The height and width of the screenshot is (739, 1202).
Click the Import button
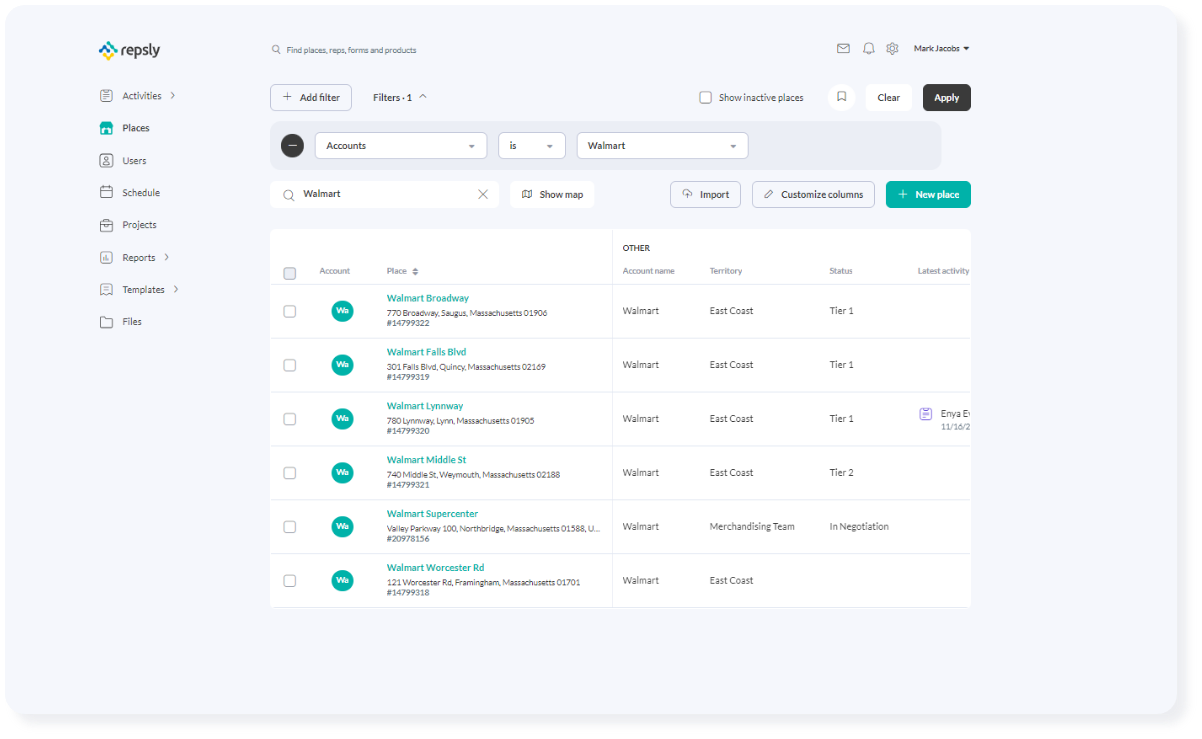tap(705, 194)
